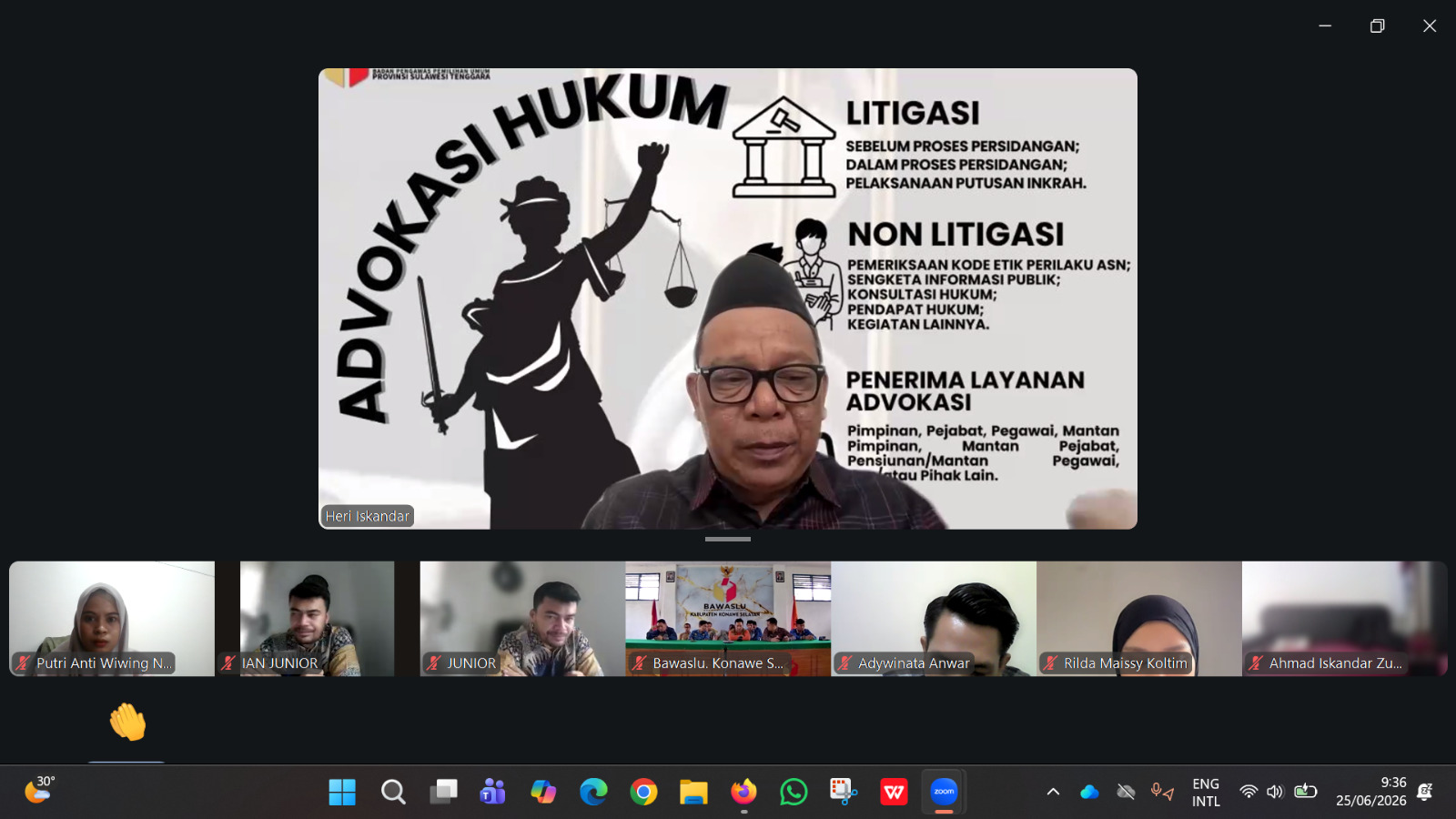Click the battery status tray icon

click(1306, 791)
